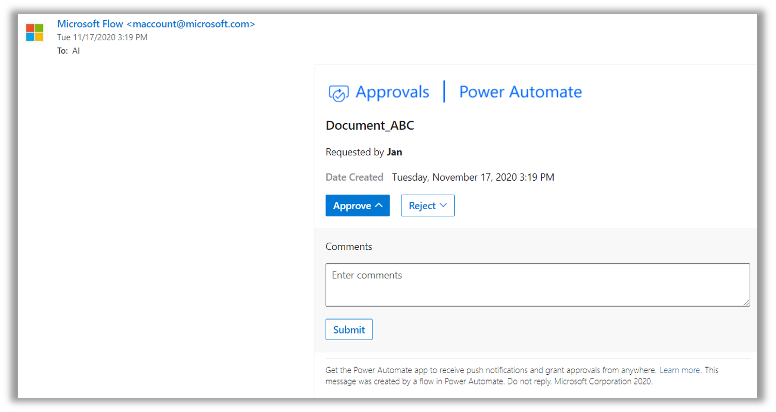Click the Date Created label
The height and width of the screenshot is (412, 776).
coord(354,177)
